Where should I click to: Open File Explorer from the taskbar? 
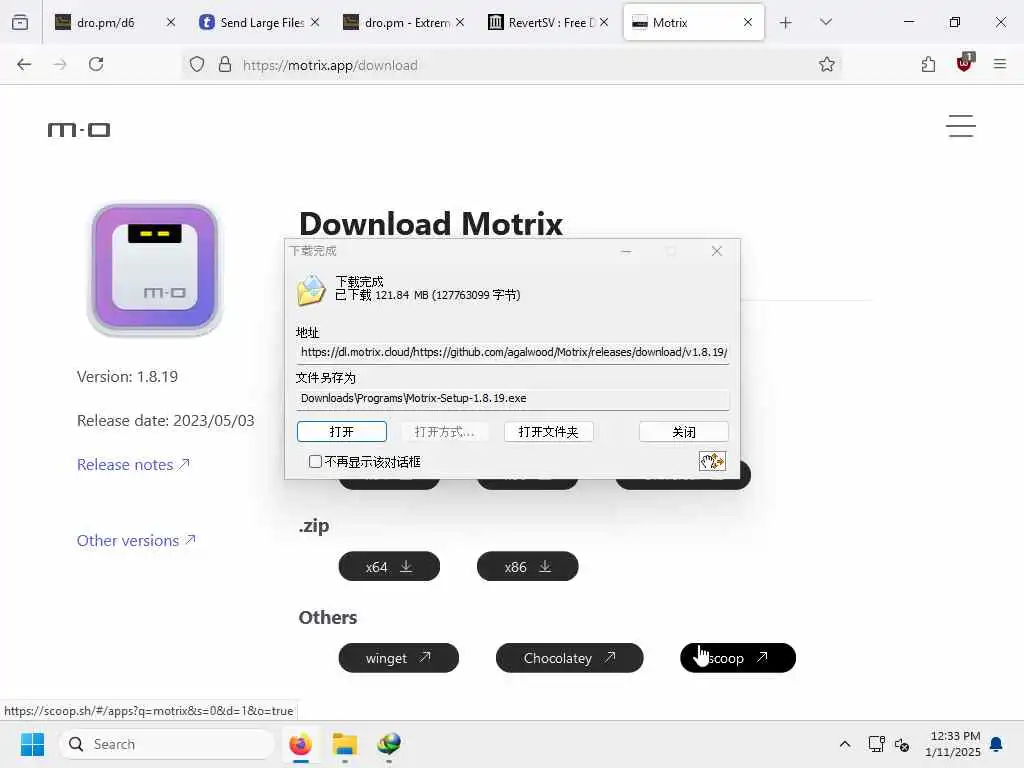[x=345, y=744]
